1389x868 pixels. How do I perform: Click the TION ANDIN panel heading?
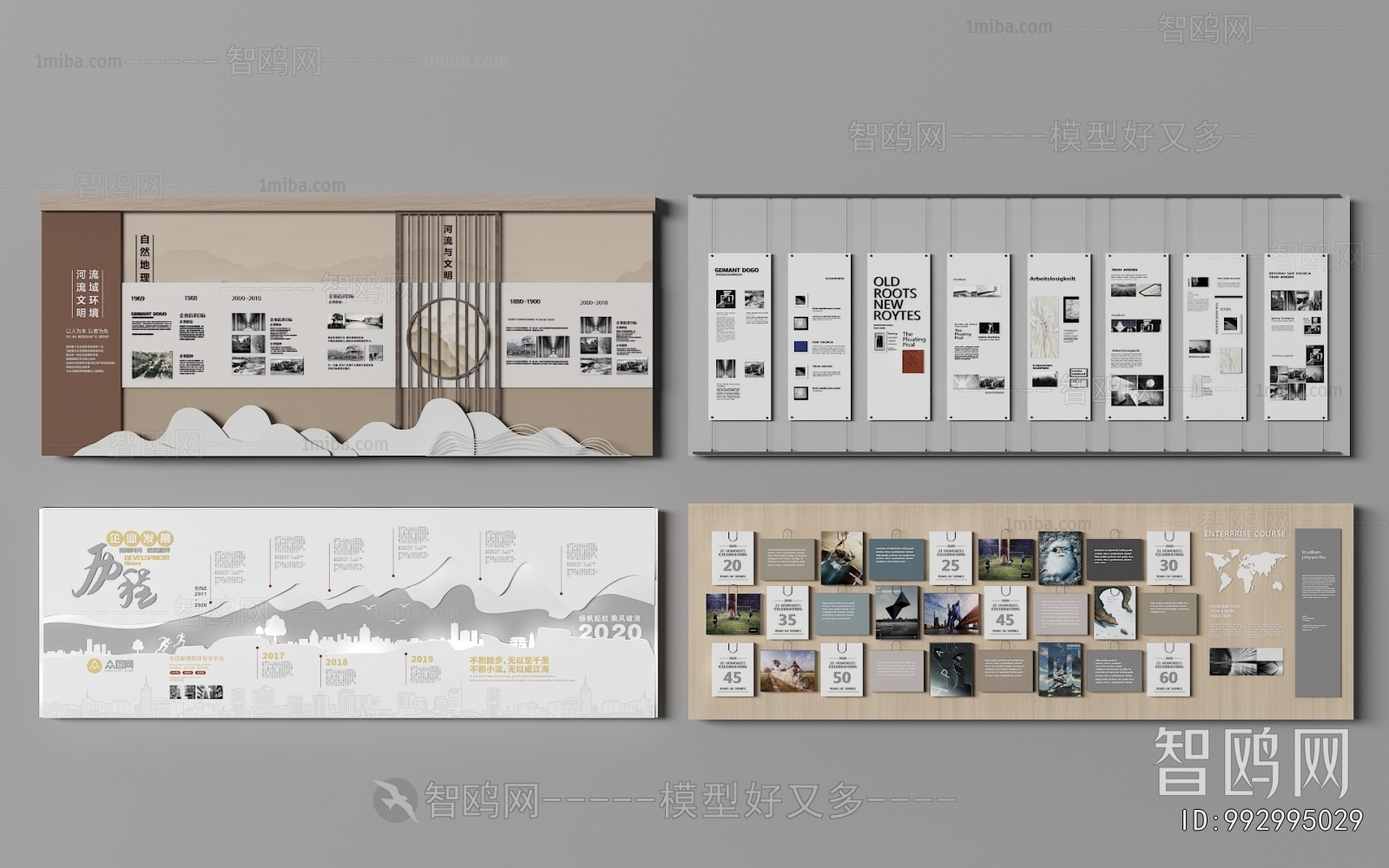[1124, 269]
